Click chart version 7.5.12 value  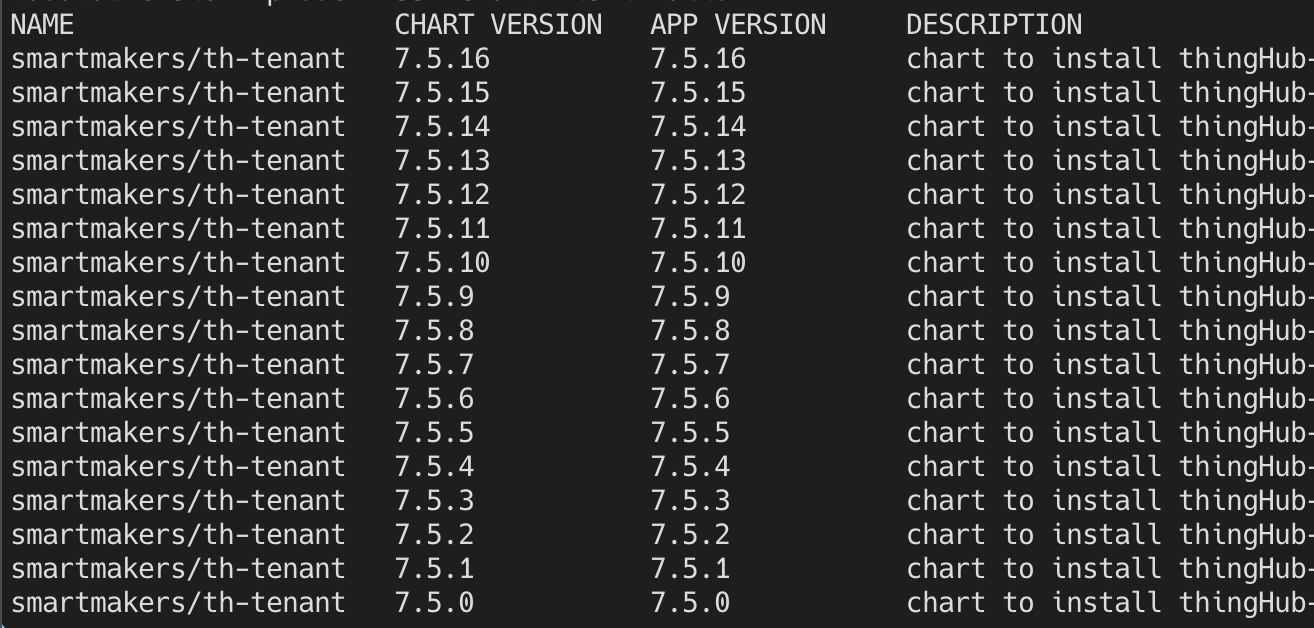click(442, 195)
